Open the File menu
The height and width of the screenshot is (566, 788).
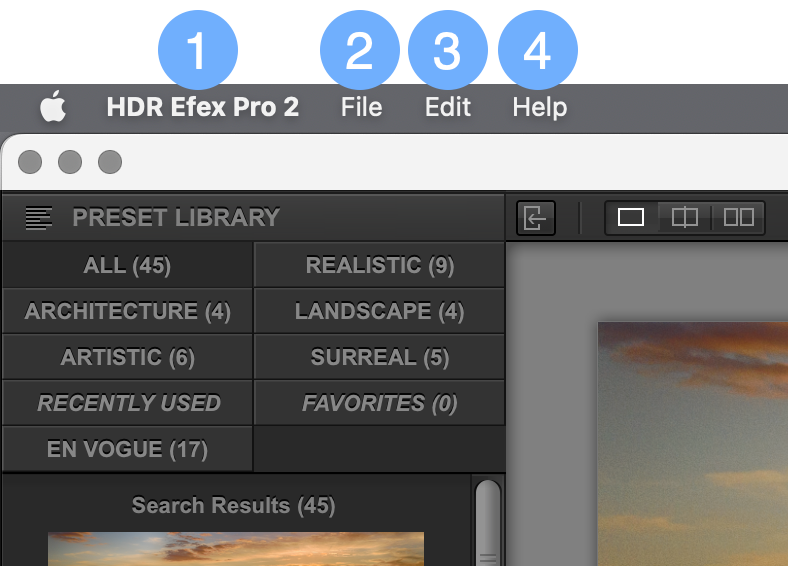click(x=361, y=107)
